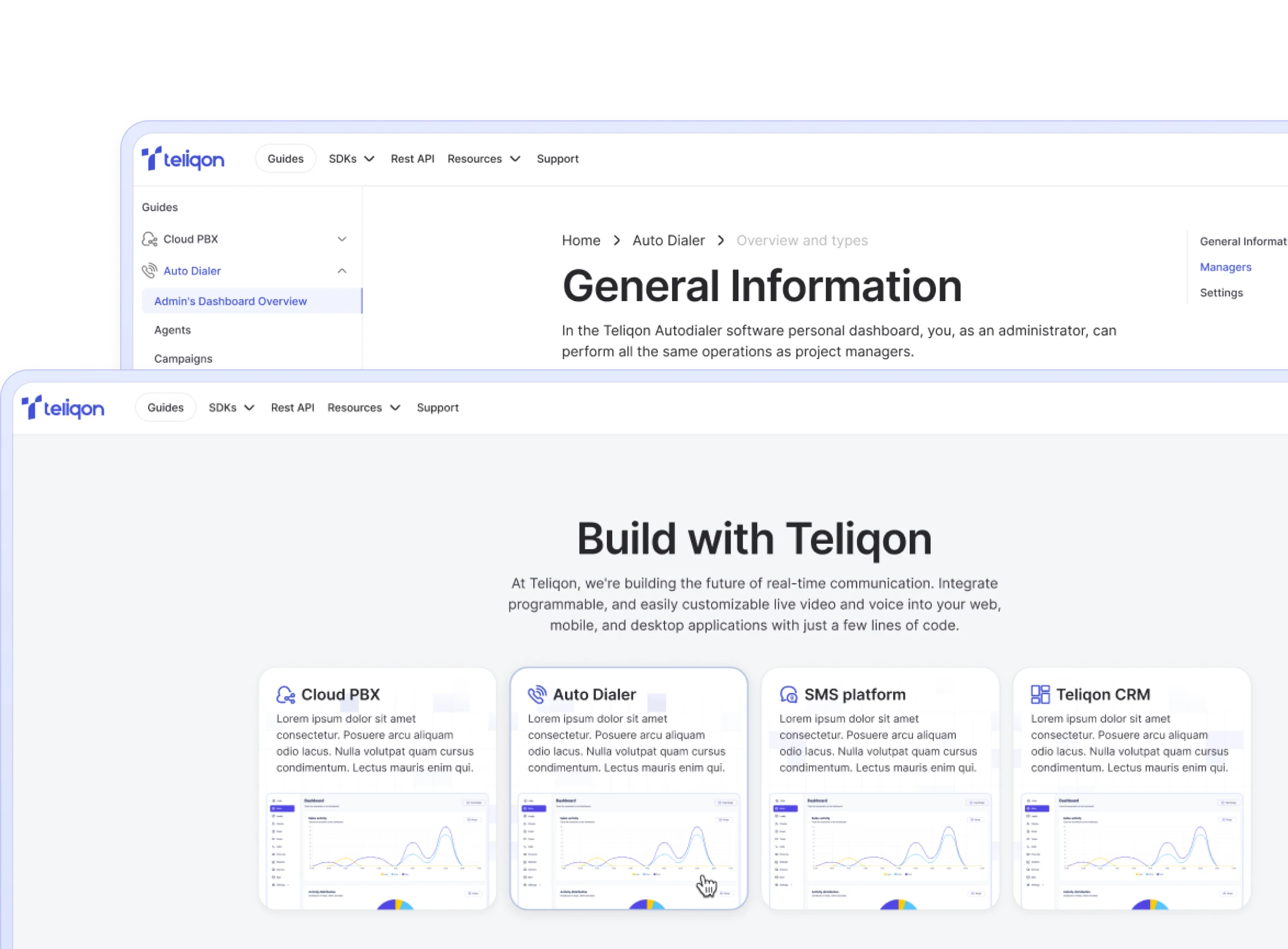Go to the Home breadcrumb

[581, 240]
